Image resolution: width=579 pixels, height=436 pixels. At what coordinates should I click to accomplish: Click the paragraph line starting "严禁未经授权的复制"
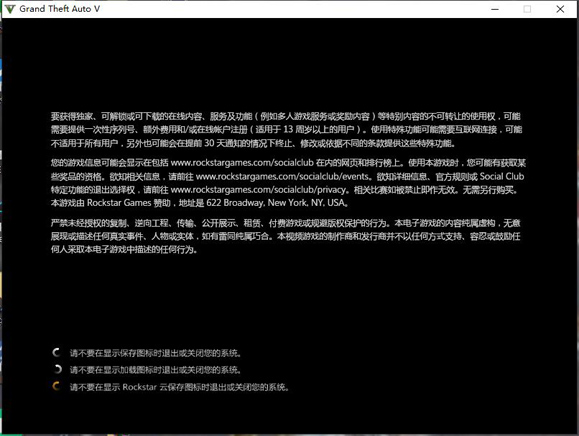coord(285,223)
